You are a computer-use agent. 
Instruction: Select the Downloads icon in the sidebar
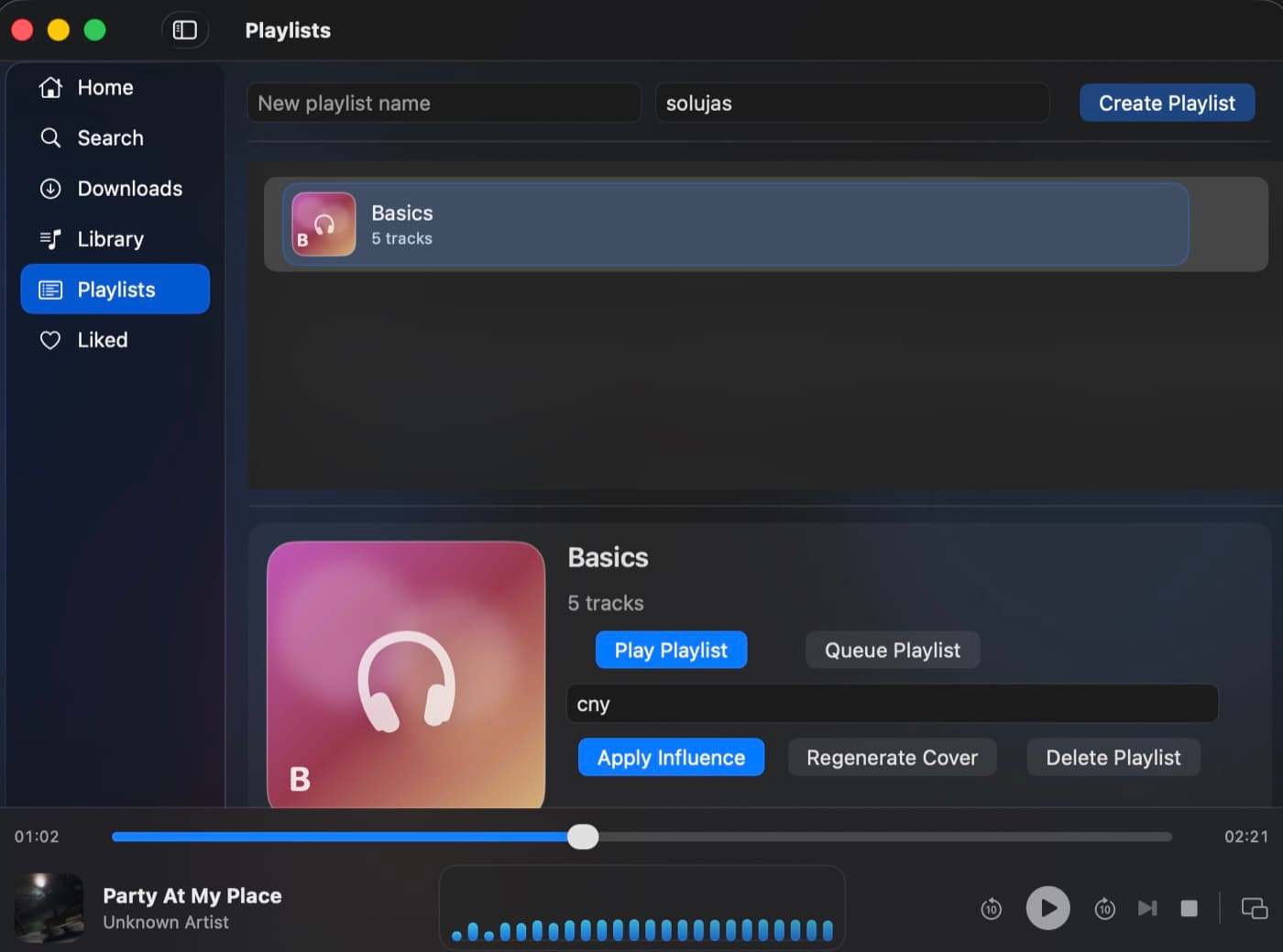[x=50, y=189]
